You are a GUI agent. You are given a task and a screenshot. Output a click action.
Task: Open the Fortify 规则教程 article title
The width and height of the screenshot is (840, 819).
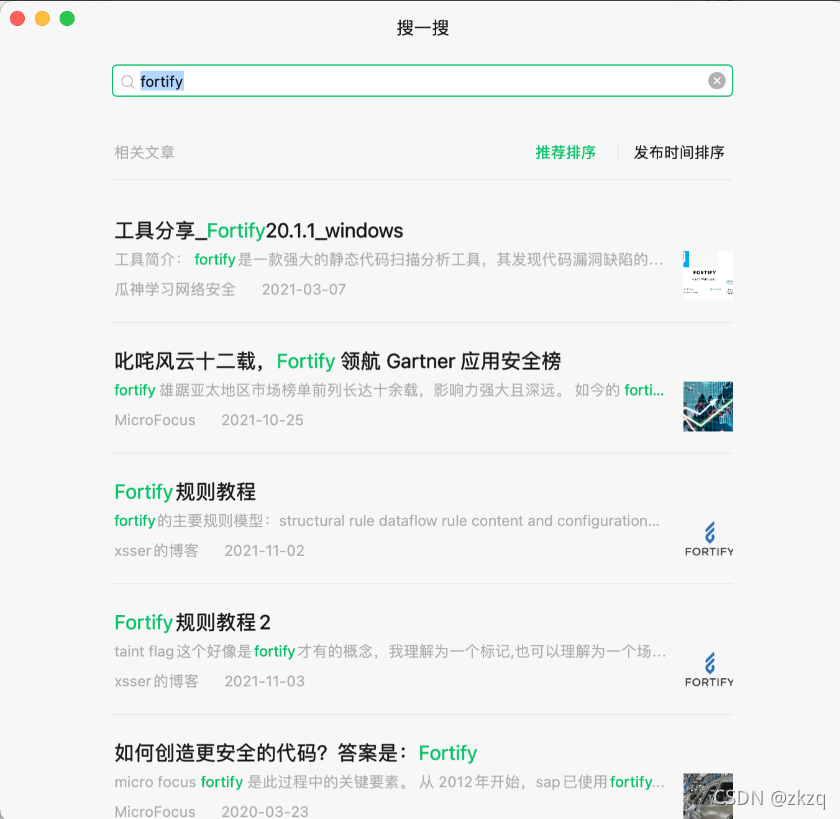(185, 492)
